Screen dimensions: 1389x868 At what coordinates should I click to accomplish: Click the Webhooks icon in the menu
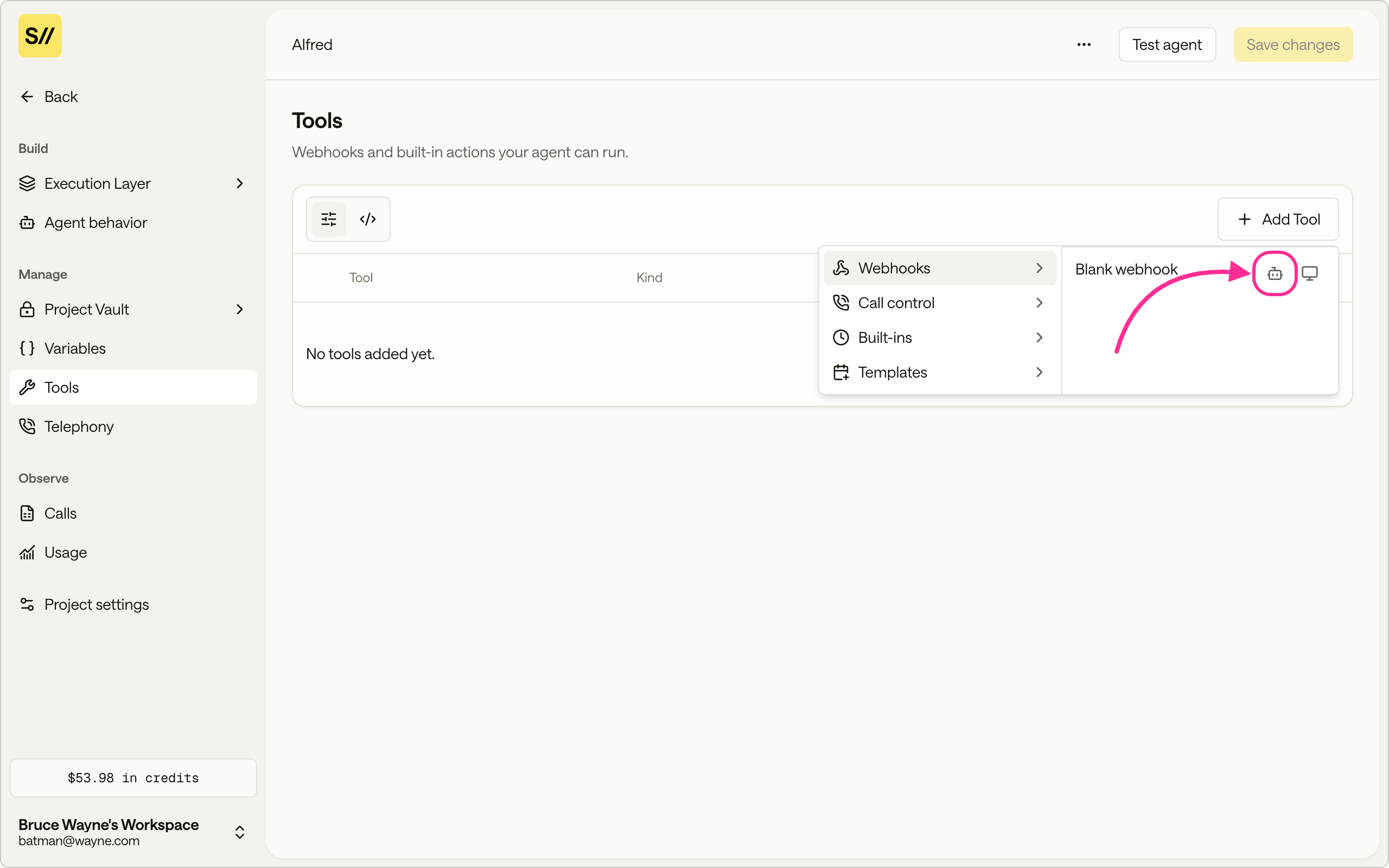click(841, 268)
